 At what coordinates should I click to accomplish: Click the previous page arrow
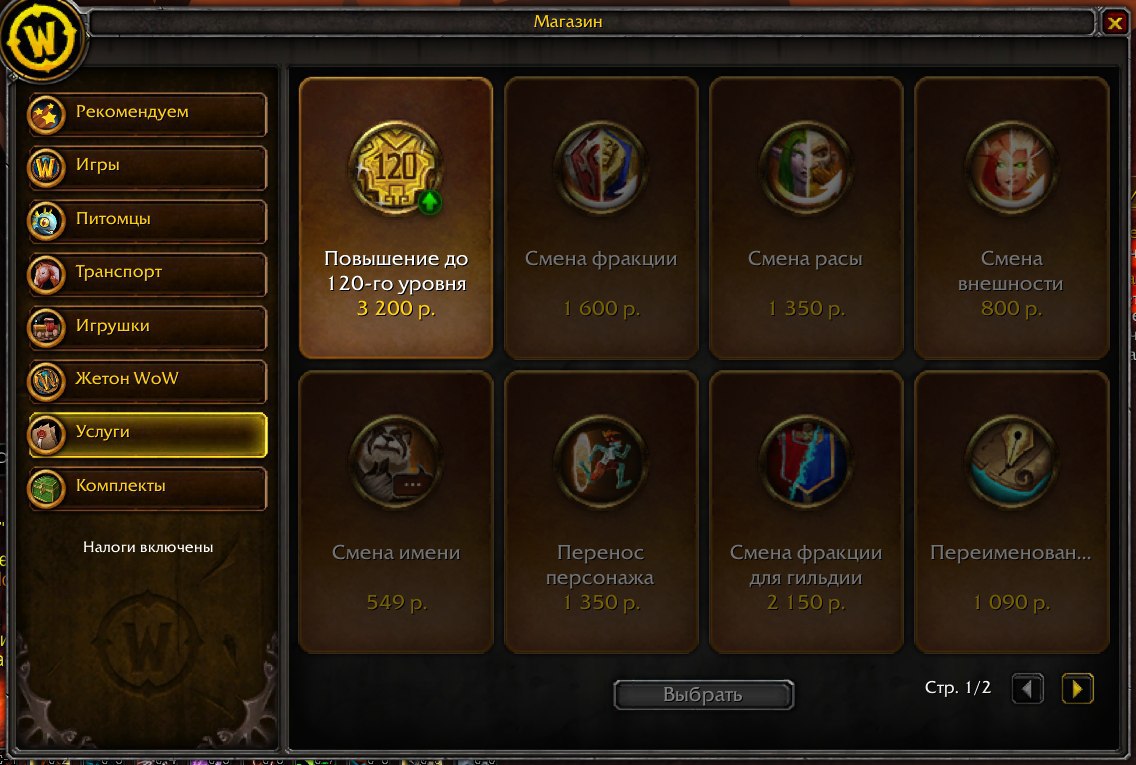click(x=1027, y=688)
